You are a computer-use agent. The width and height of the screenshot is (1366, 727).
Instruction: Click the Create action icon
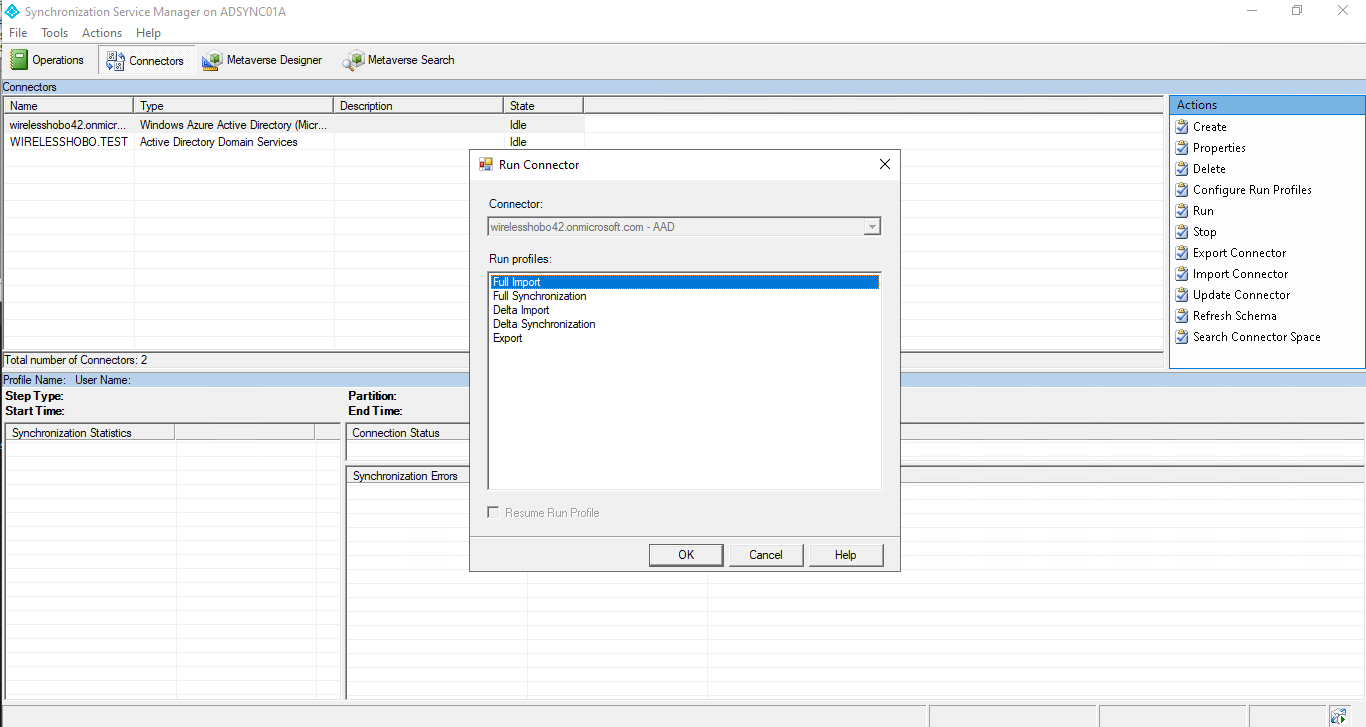(1182, 127)
